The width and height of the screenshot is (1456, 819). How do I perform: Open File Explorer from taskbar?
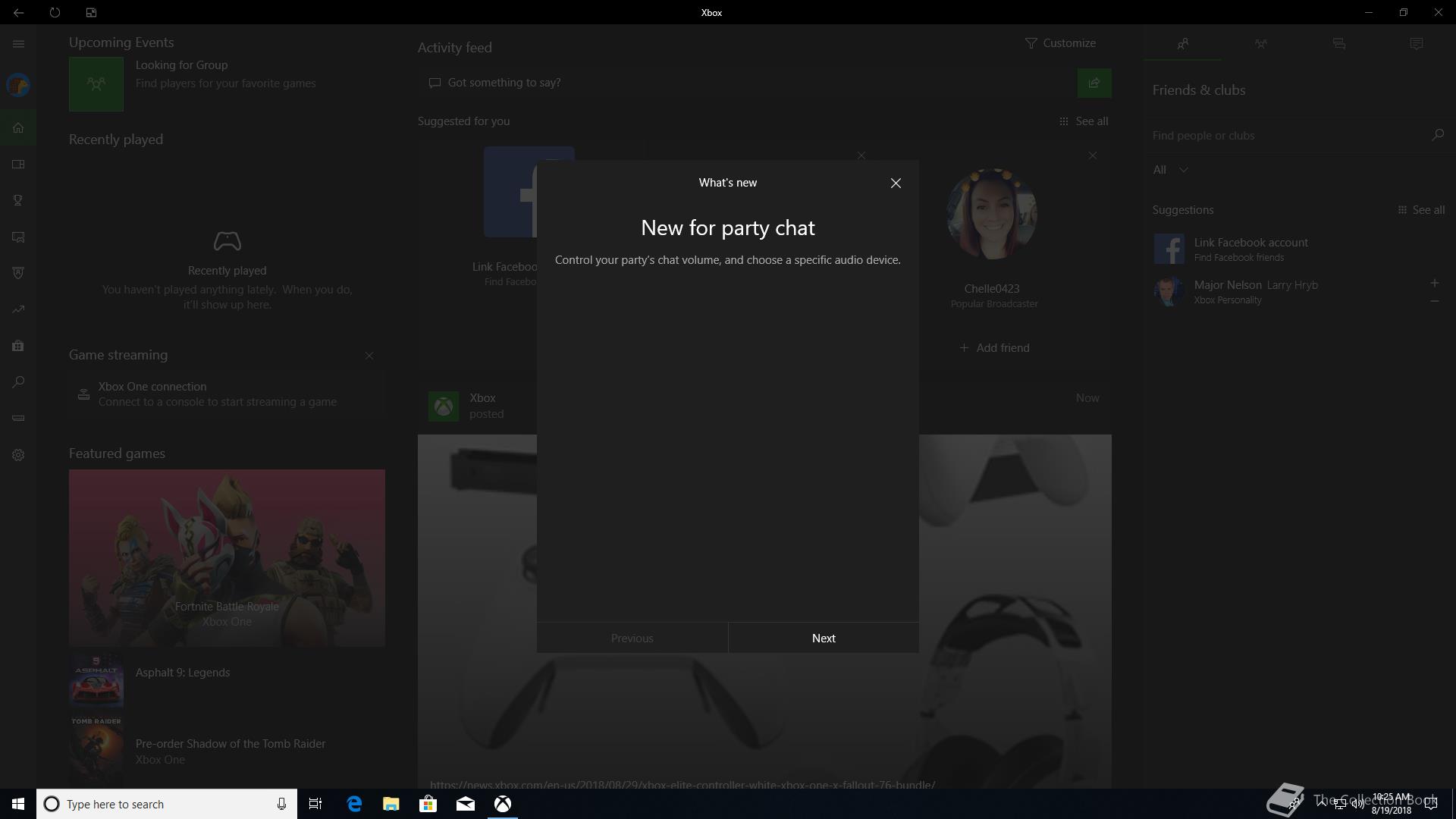[391, 804]
